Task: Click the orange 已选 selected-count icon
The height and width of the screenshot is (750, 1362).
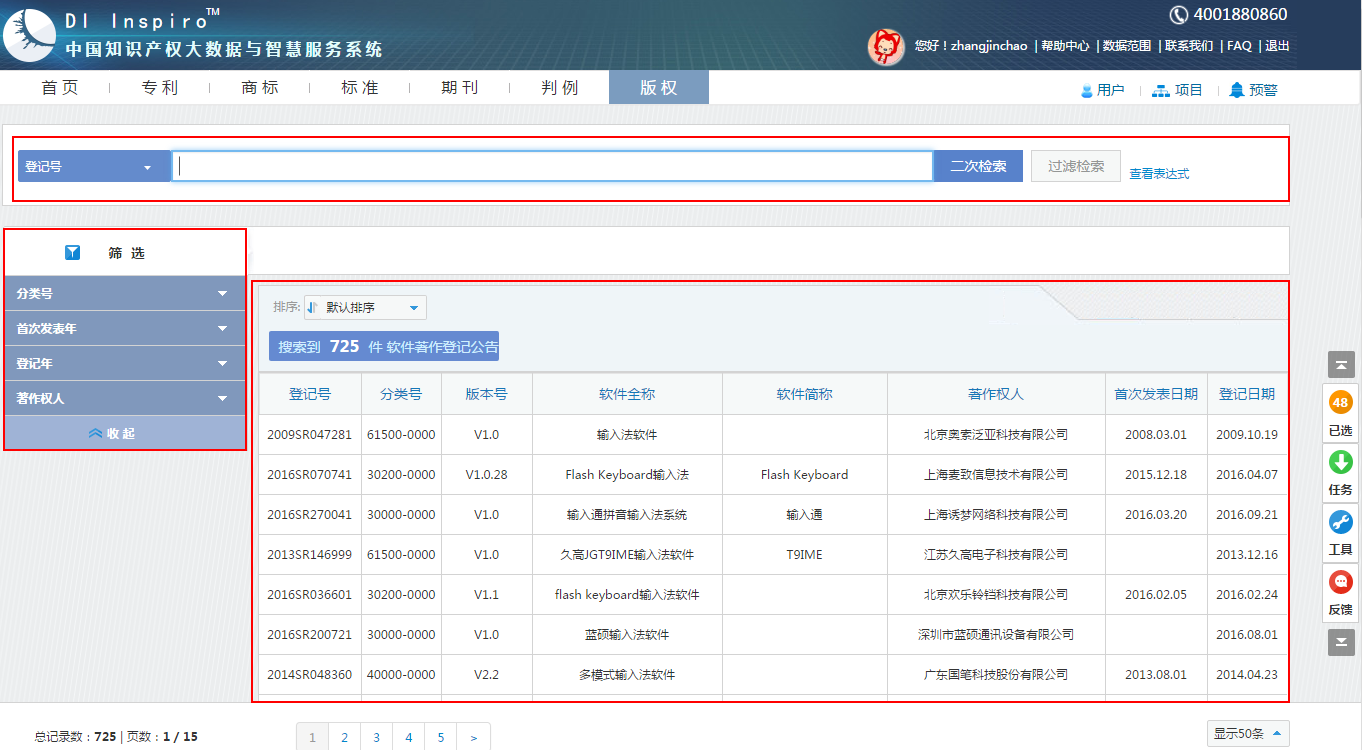Action: [1341, 404]
